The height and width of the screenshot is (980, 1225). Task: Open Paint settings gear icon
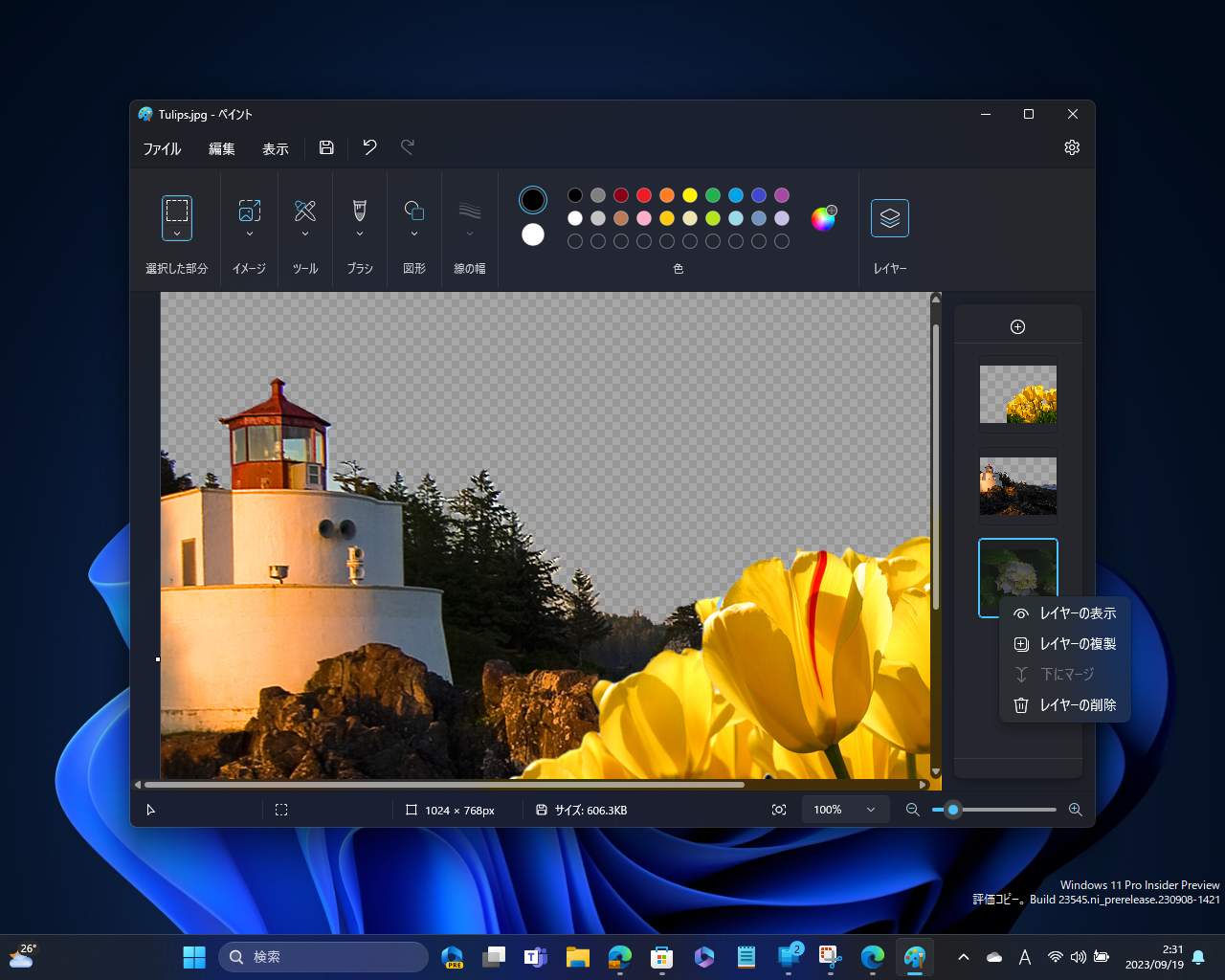[x=1071, y=147]
